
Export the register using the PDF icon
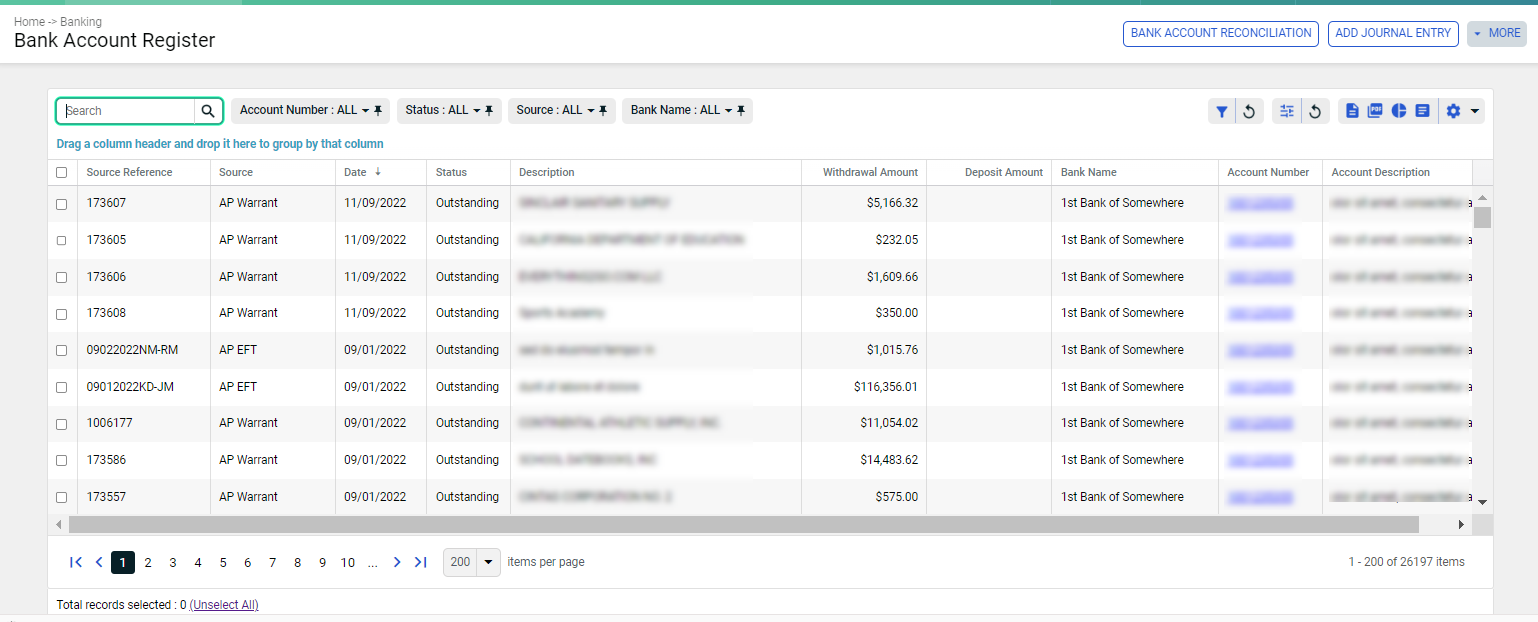pos(1375,111)
